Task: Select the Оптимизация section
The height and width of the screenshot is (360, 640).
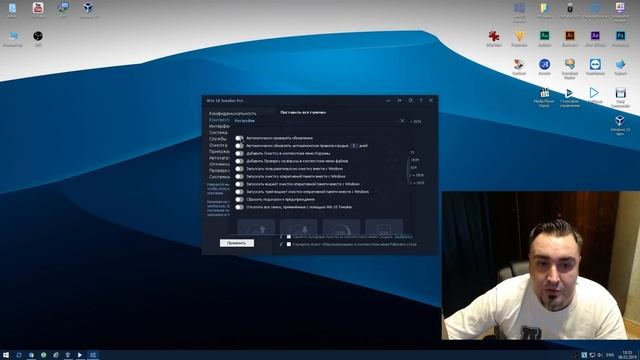Action: click(219, 164)
